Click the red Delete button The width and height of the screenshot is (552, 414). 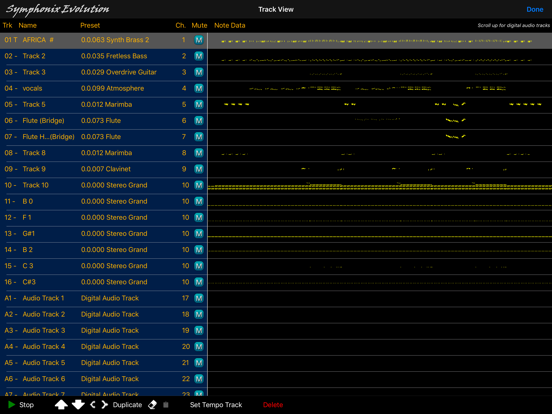click(273, 405)
